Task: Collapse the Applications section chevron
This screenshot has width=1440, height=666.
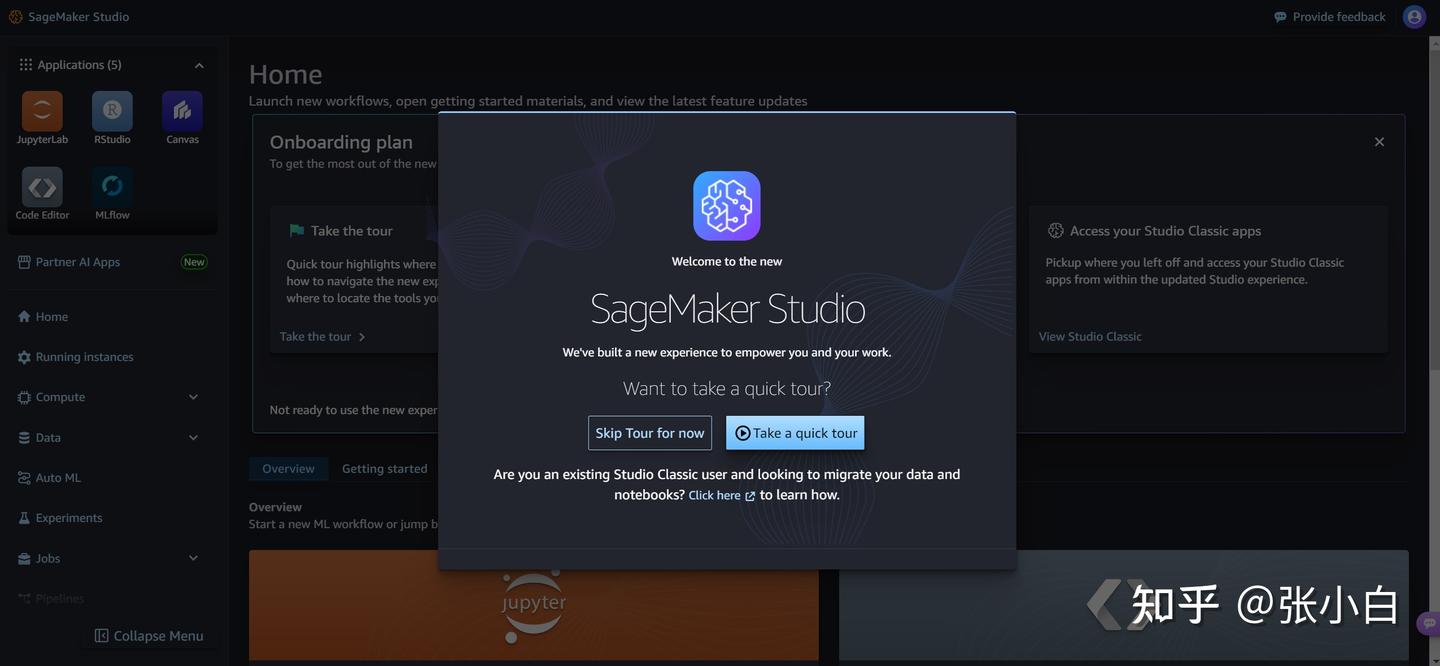Action: [x=199, y=65]
